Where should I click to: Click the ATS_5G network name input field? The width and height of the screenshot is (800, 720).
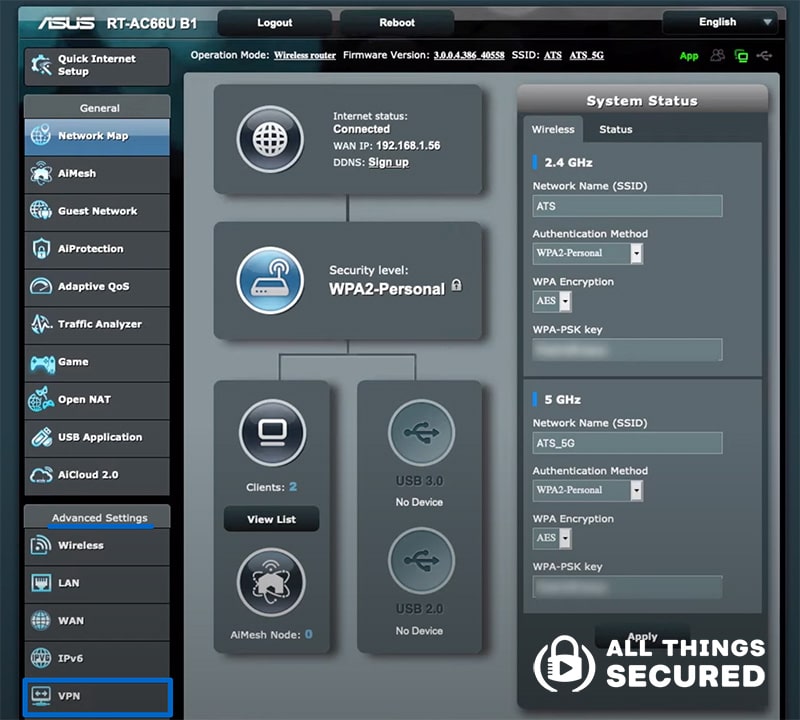tap(627, 443)
